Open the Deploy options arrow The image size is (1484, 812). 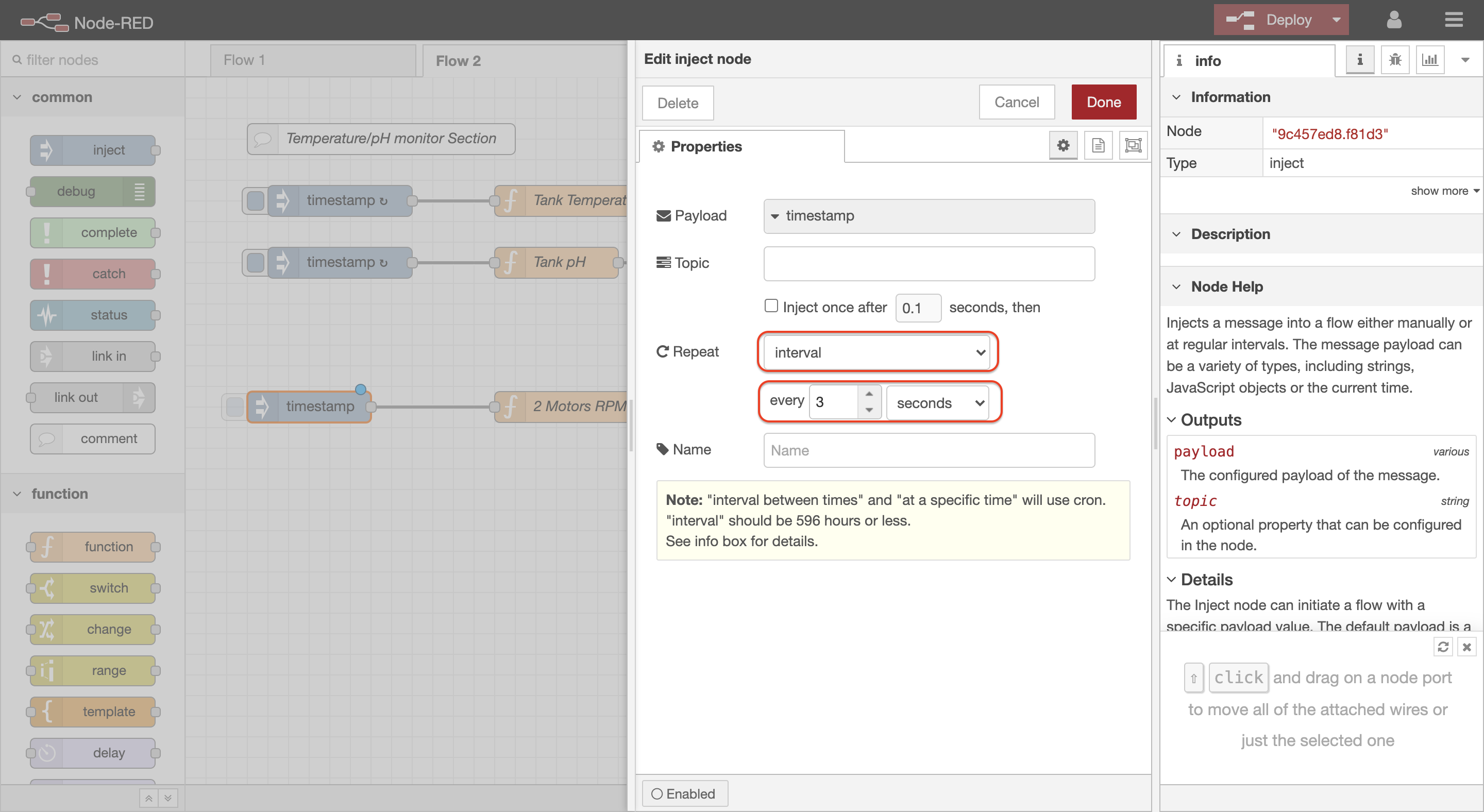tap(1336, 20)
